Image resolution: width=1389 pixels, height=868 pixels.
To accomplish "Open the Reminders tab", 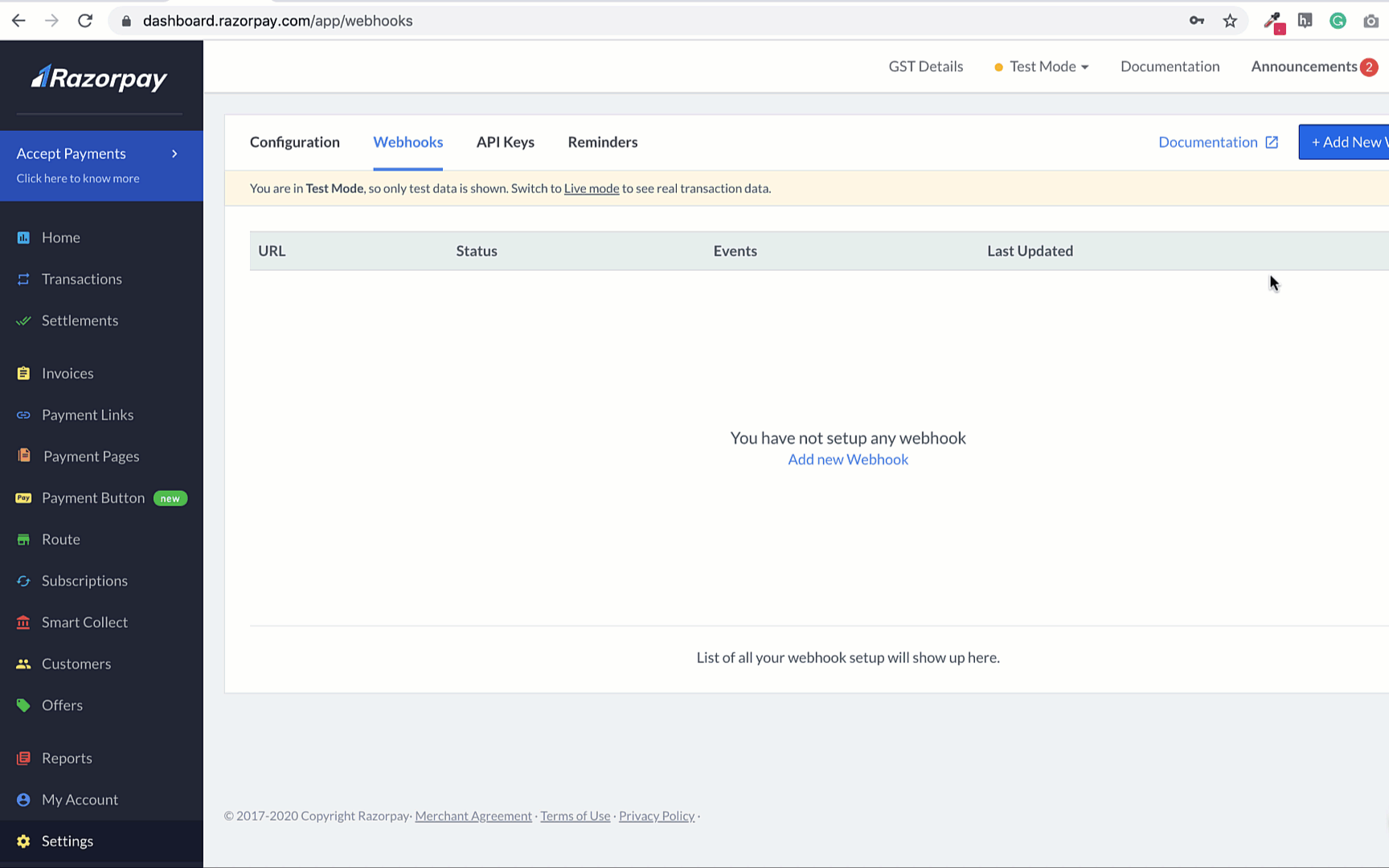I will tap(603, 142).
